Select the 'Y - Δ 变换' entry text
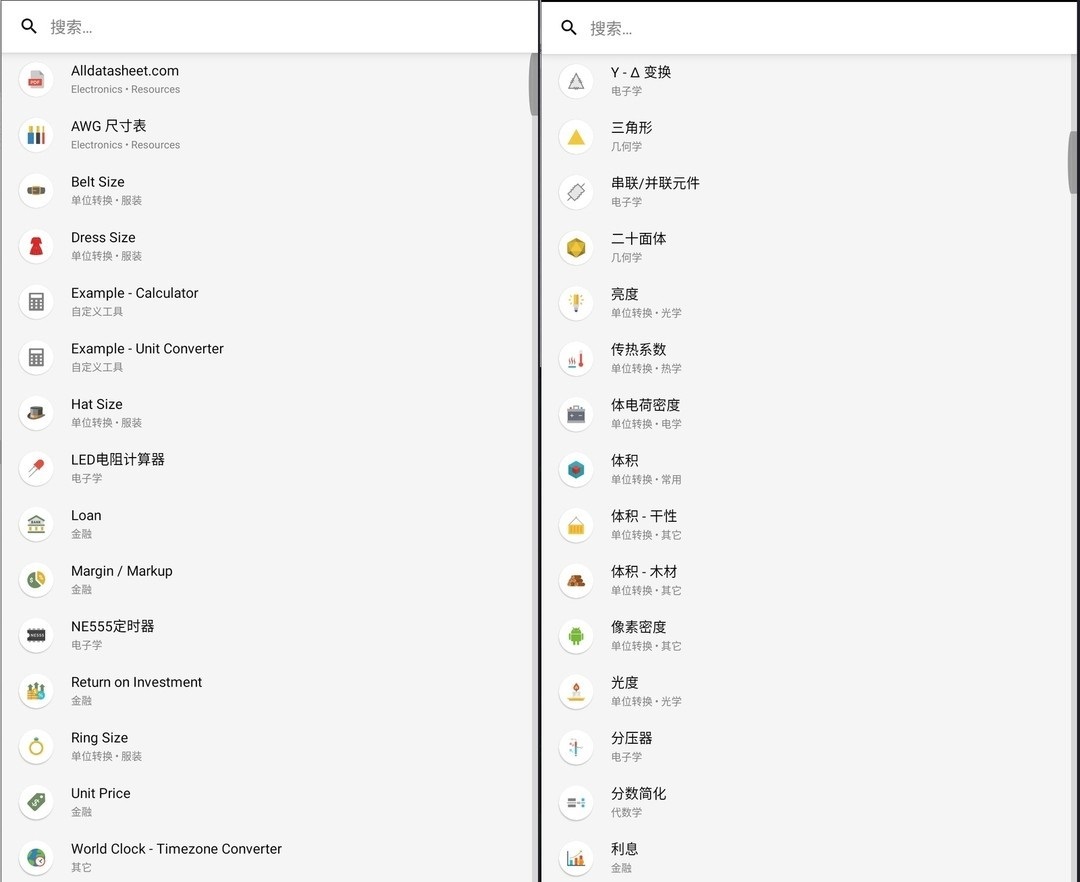The image size is (1080, 882). pyautogui.click(x=641, y=72)
